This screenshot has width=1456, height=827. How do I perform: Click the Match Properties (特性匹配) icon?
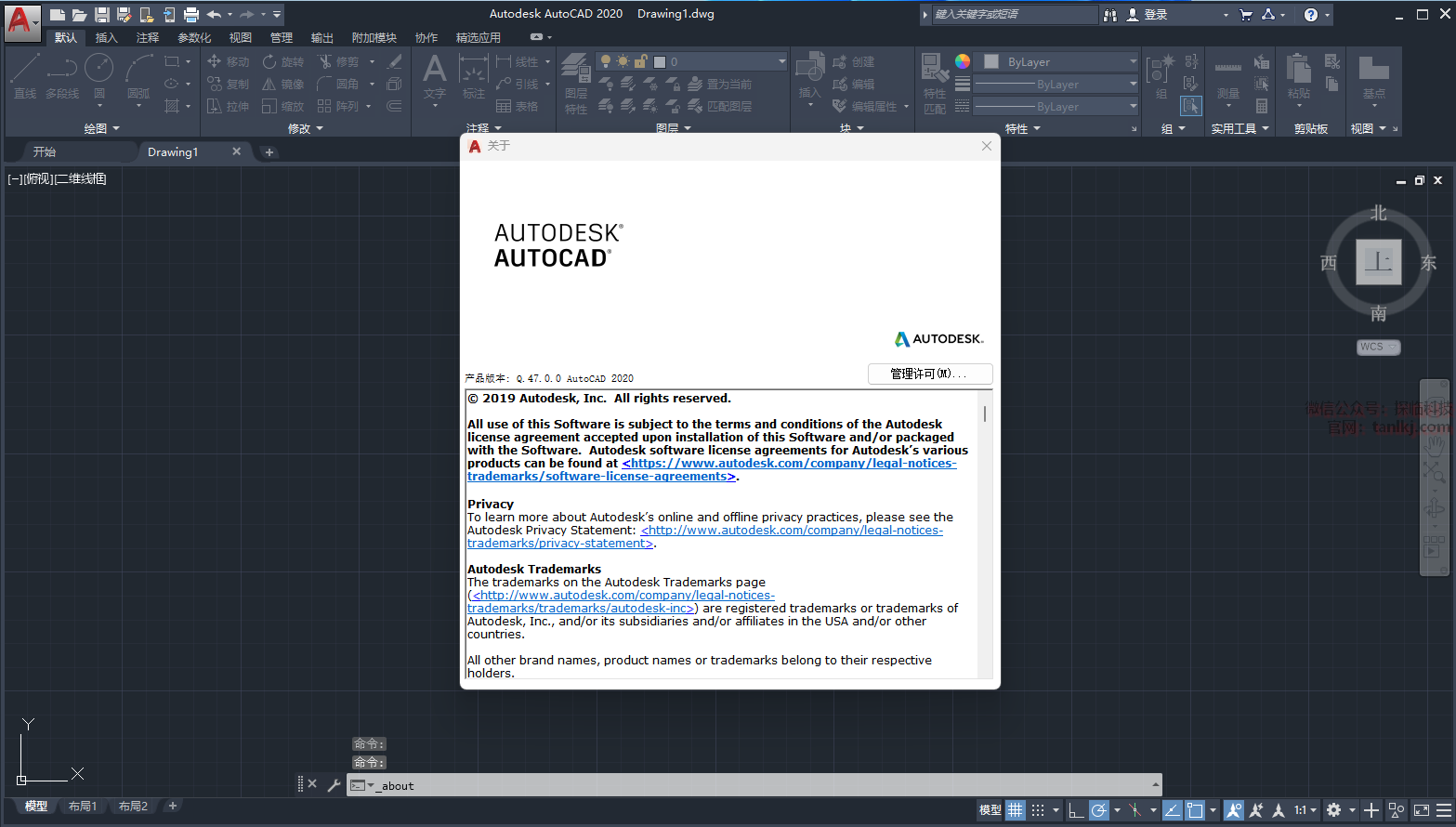pos(935,82)
